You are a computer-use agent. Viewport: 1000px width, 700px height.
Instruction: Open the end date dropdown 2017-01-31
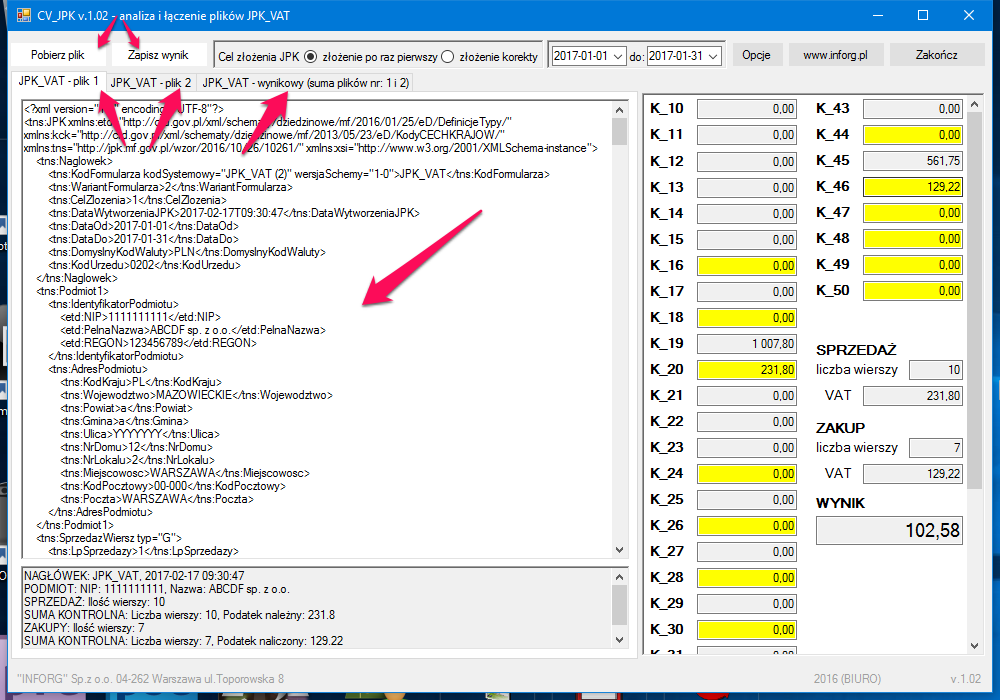tap(714, 56)
